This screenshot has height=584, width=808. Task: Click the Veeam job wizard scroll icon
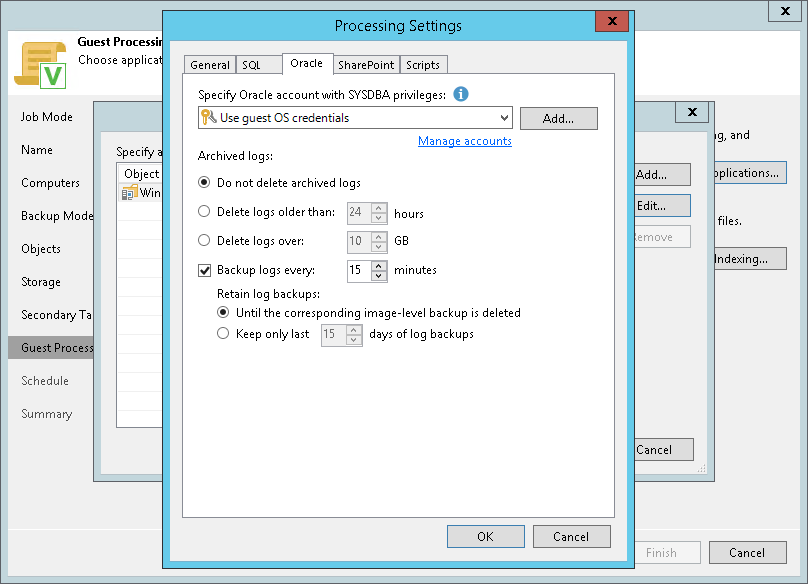tap(41, 65)
